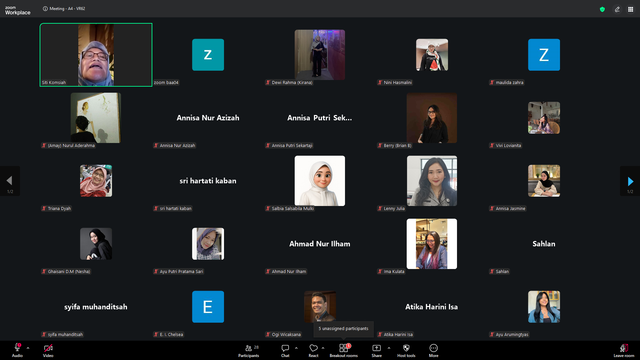640x360 pixels.
Task: Select Salbia Salsabila Mulki cartoon avatar
Action: [320, 181]
